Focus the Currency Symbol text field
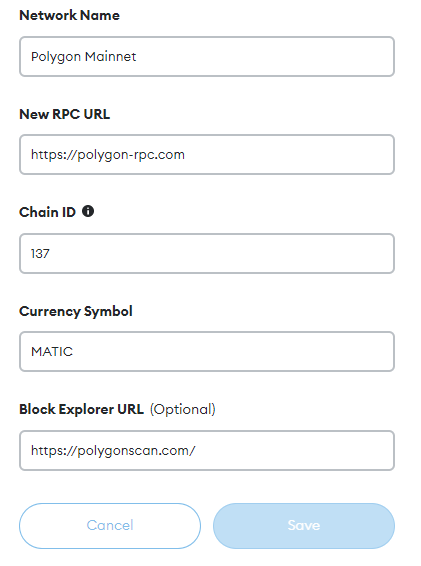421x566 pixels. (x=207, y=352)
